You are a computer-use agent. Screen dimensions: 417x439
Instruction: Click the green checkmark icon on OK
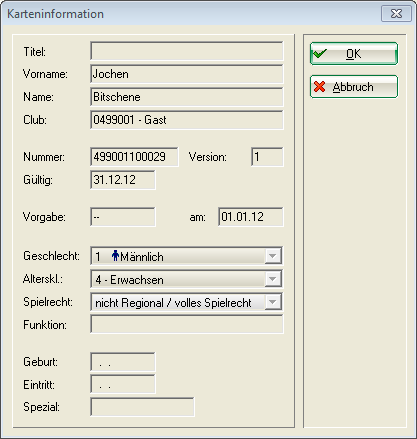click(x=320, y=53)
